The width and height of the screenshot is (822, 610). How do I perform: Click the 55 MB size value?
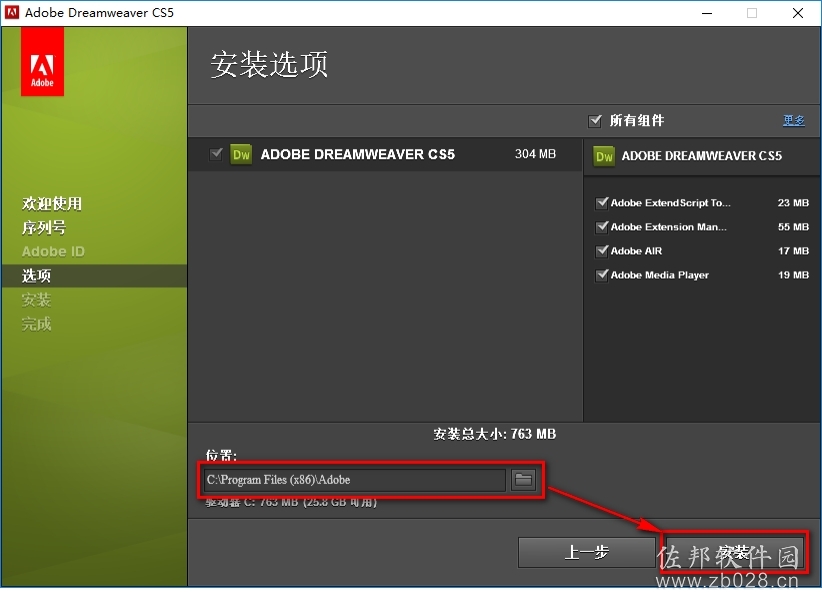pyautogui.click(x=793, y=227)
